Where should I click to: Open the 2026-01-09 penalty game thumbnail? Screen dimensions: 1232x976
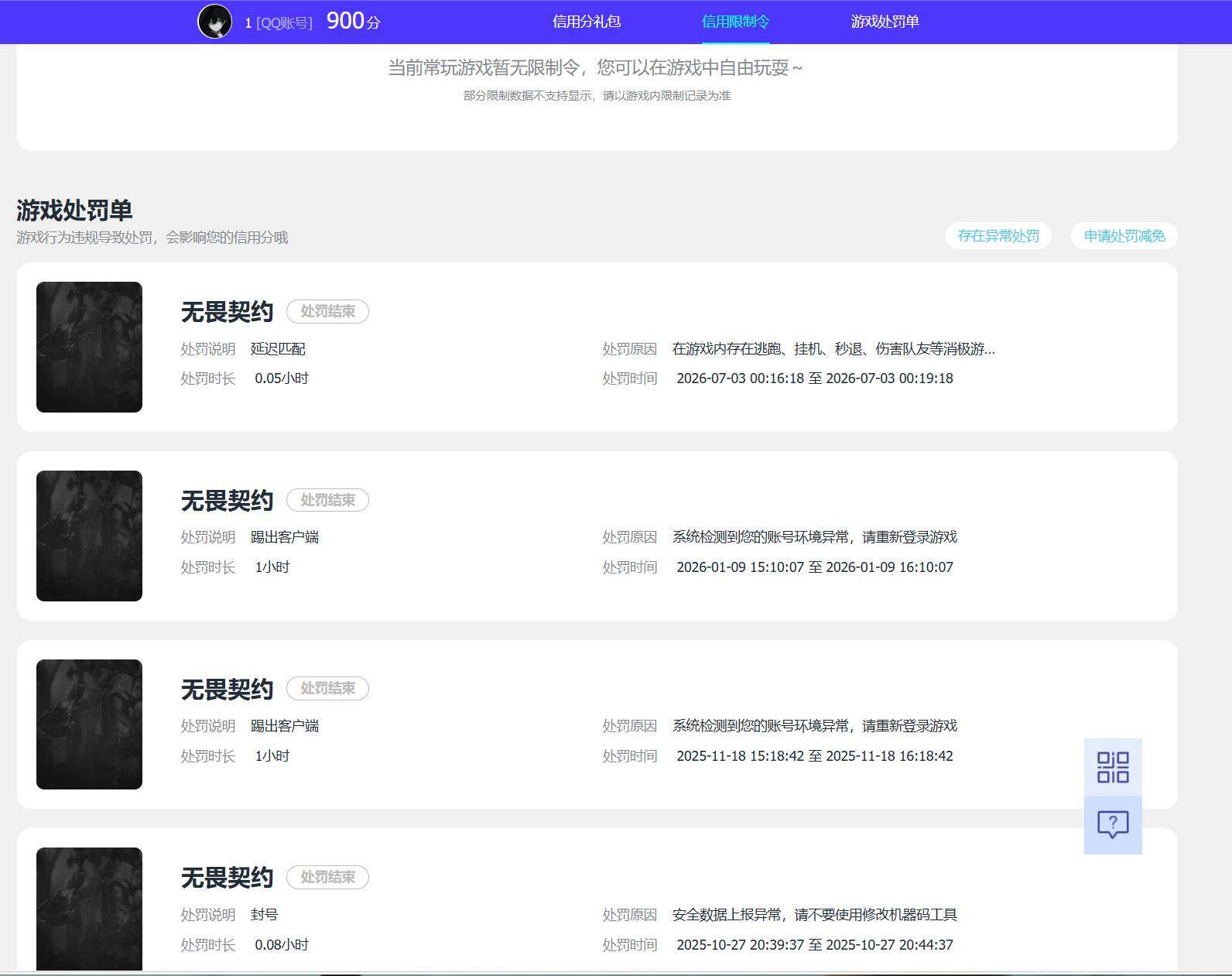coord(89,536)
